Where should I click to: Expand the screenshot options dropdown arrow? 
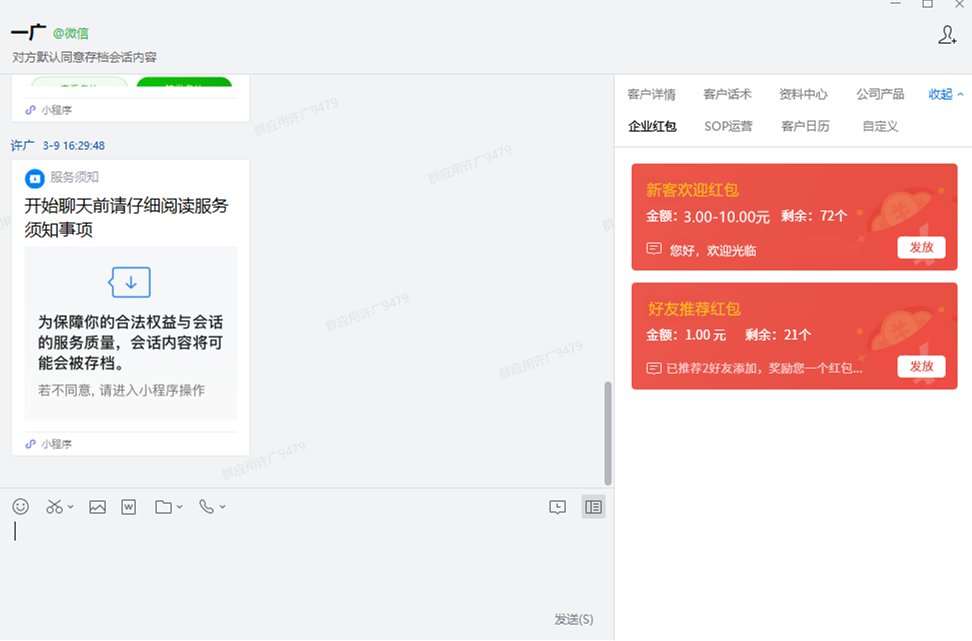pos(71,508)
